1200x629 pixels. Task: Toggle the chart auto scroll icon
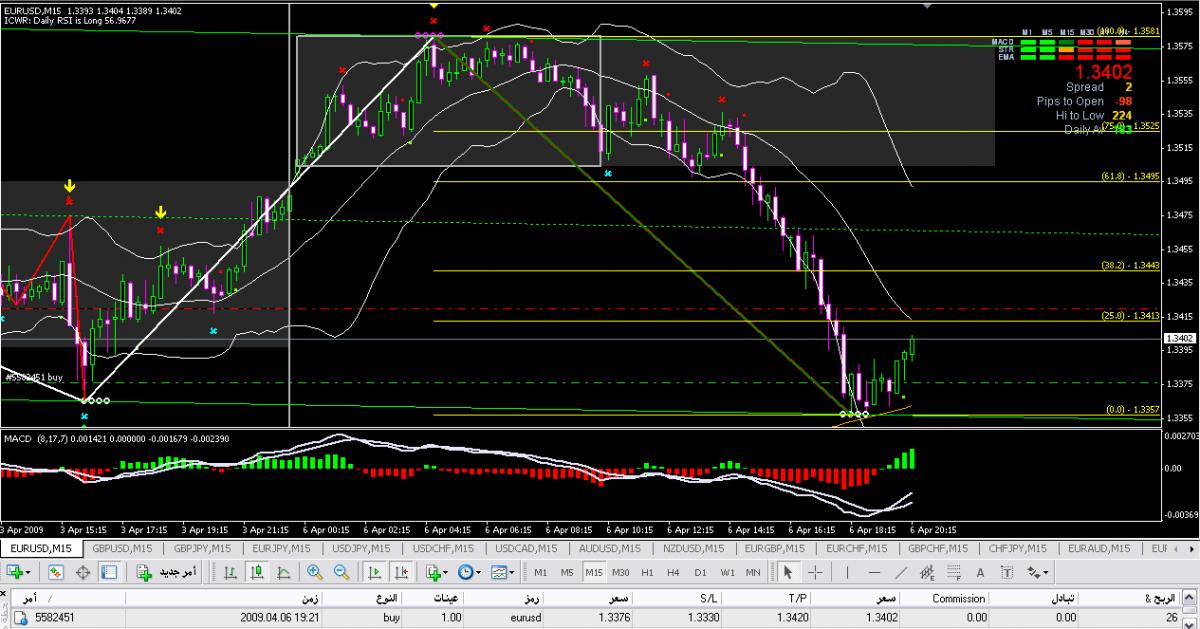point(374,572)
